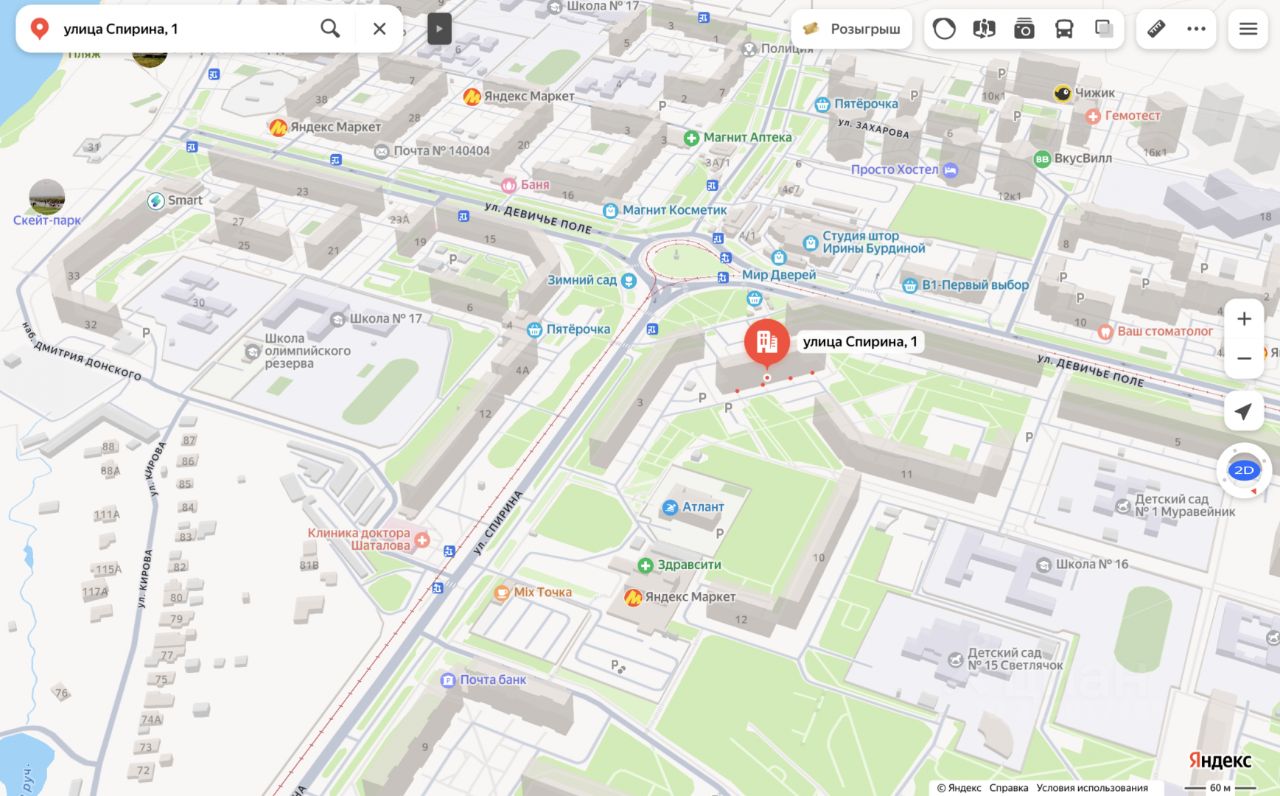Select the Просто Хостел marker
Screen dimensions: 1280x796
pos(951,170)
